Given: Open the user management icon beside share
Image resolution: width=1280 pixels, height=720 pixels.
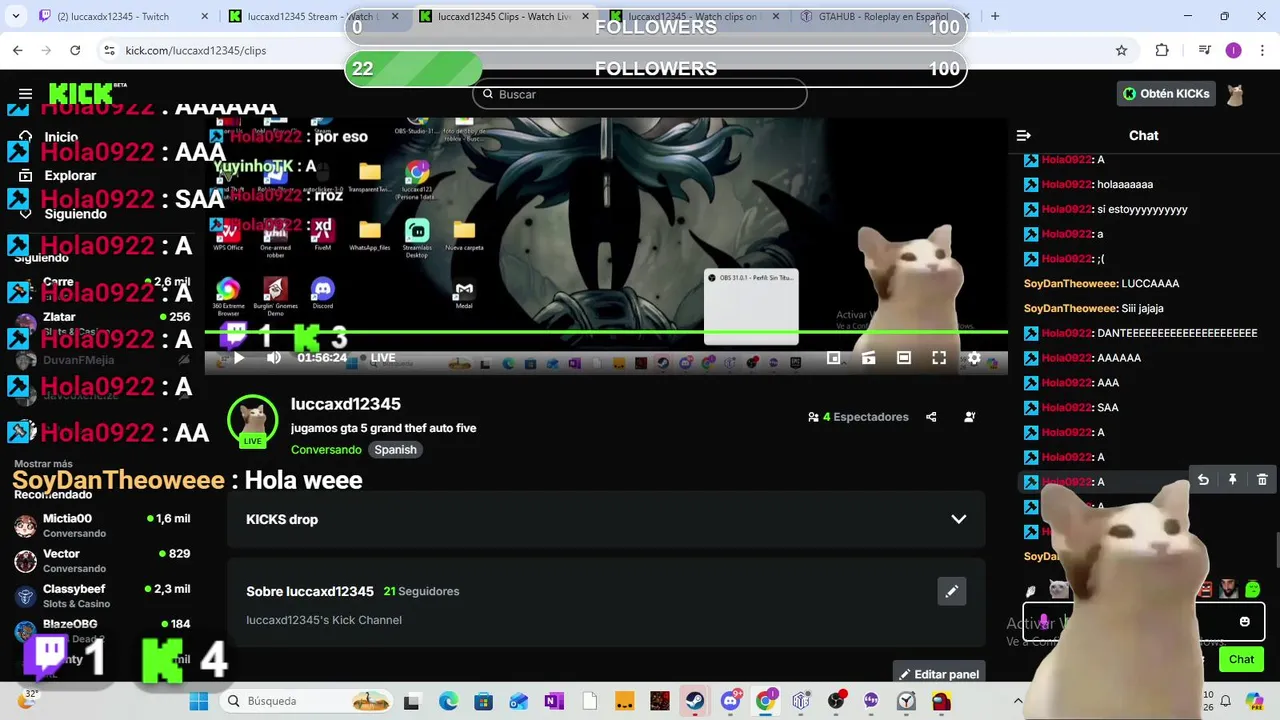Looking at the screenshot, I should (969, 417).
